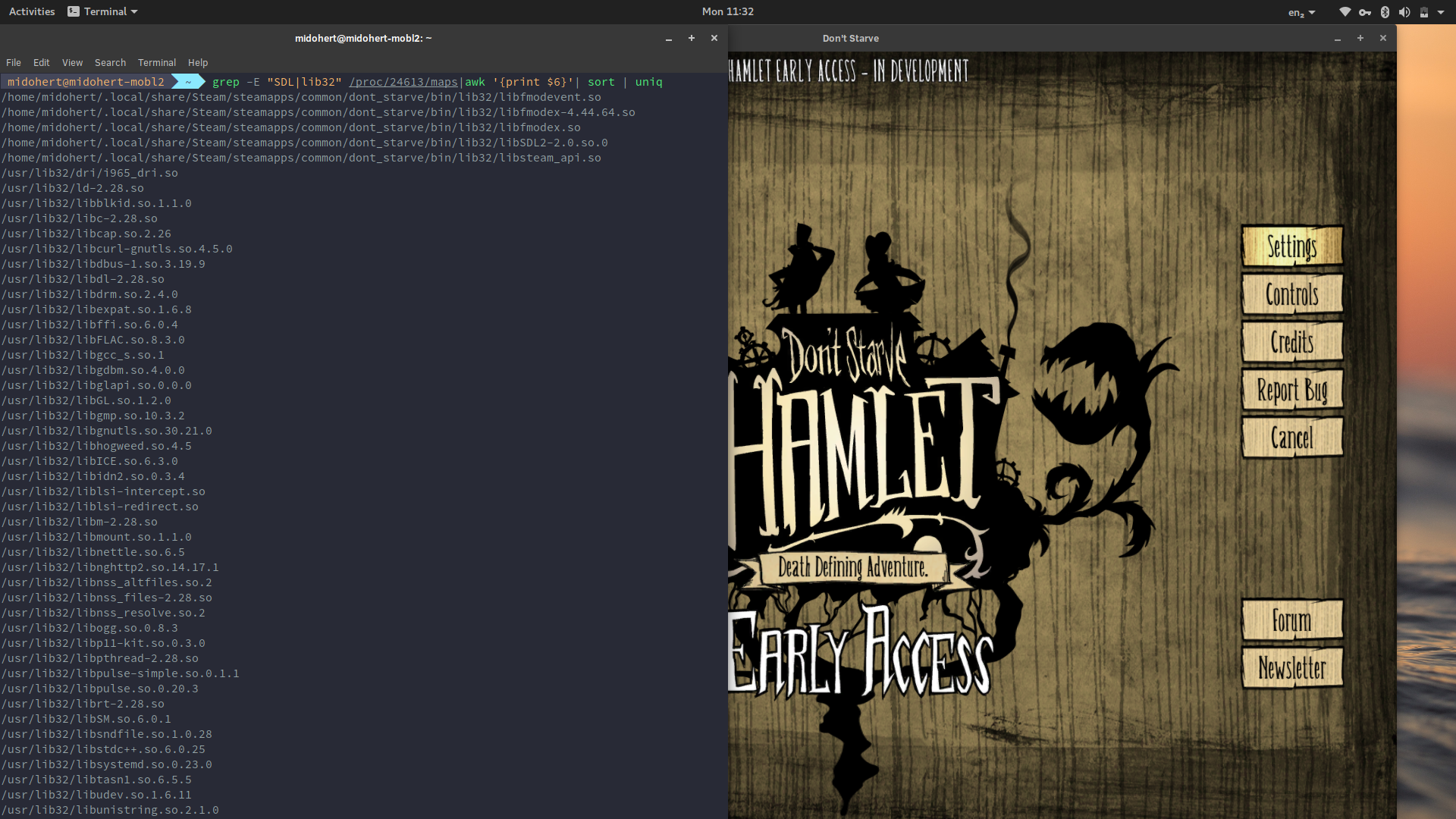
Task: Click the libGL.so.1.2.0 line
Action: [86, 400]
